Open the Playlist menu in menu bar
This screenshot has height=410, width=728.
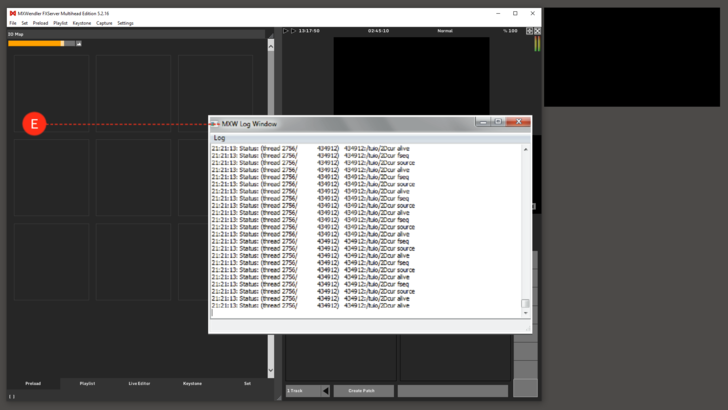[60, 23]
